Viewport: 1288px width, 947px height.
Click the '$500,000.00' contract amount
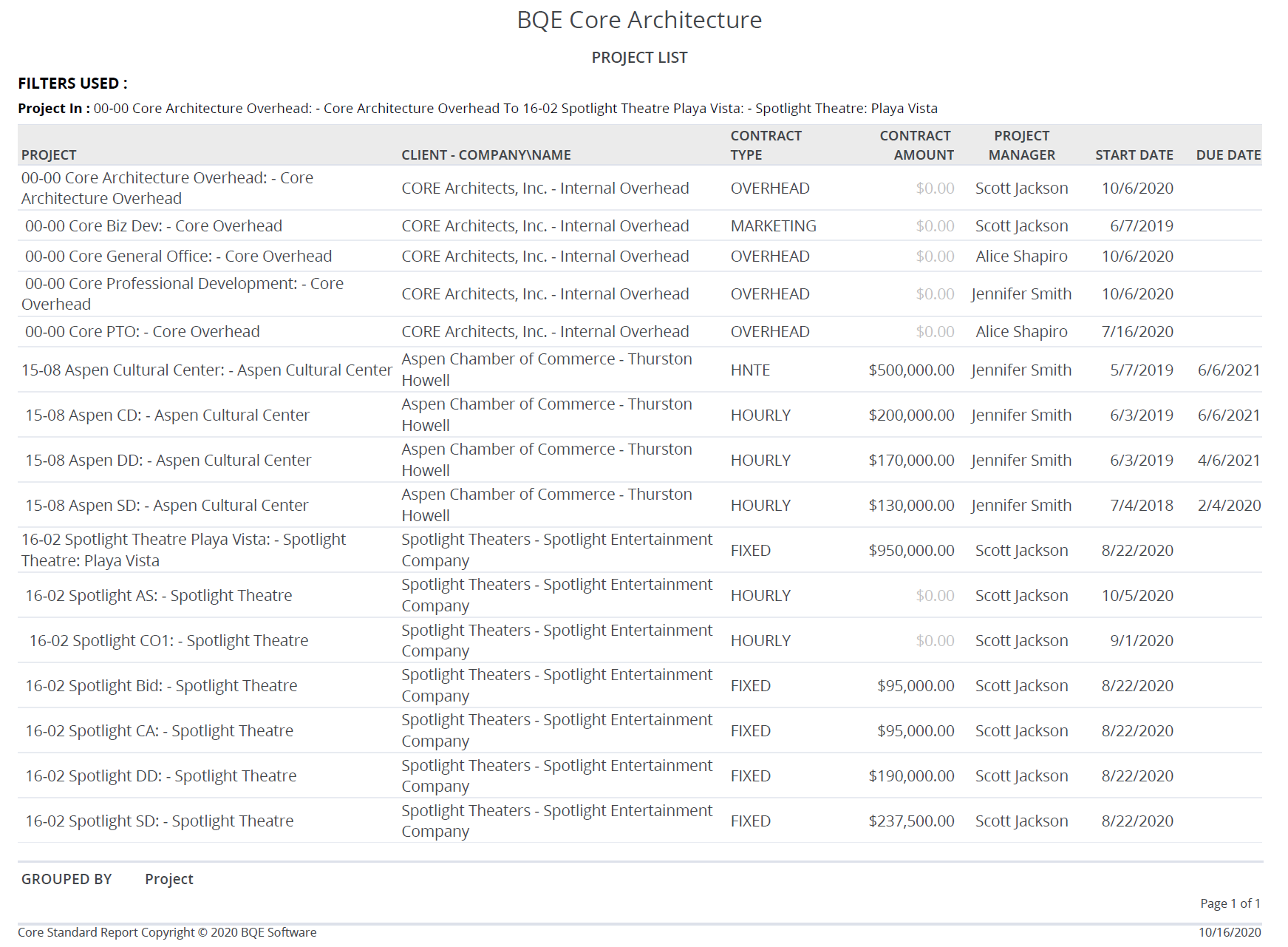911,370
